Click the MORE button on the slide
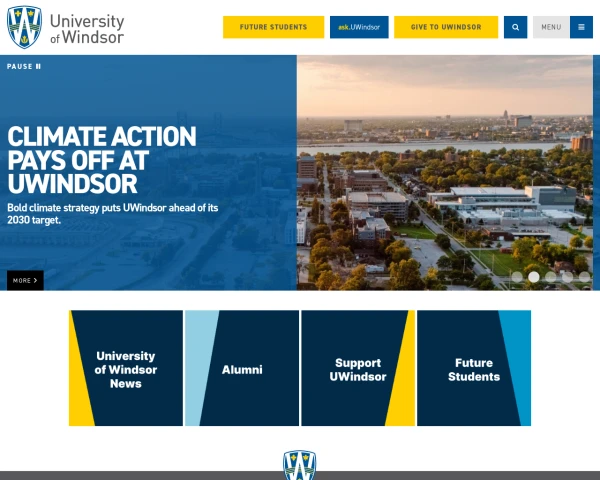This screenshot has height=480, width=600. (x=25, y=280)
